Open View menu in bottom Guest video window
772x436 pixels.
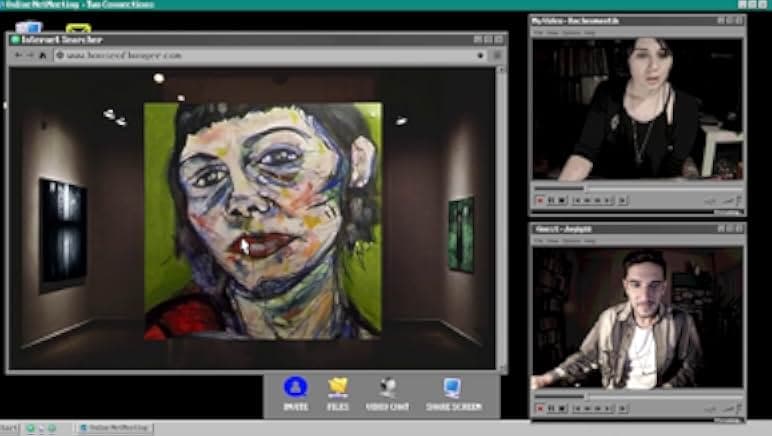(553, 240)
